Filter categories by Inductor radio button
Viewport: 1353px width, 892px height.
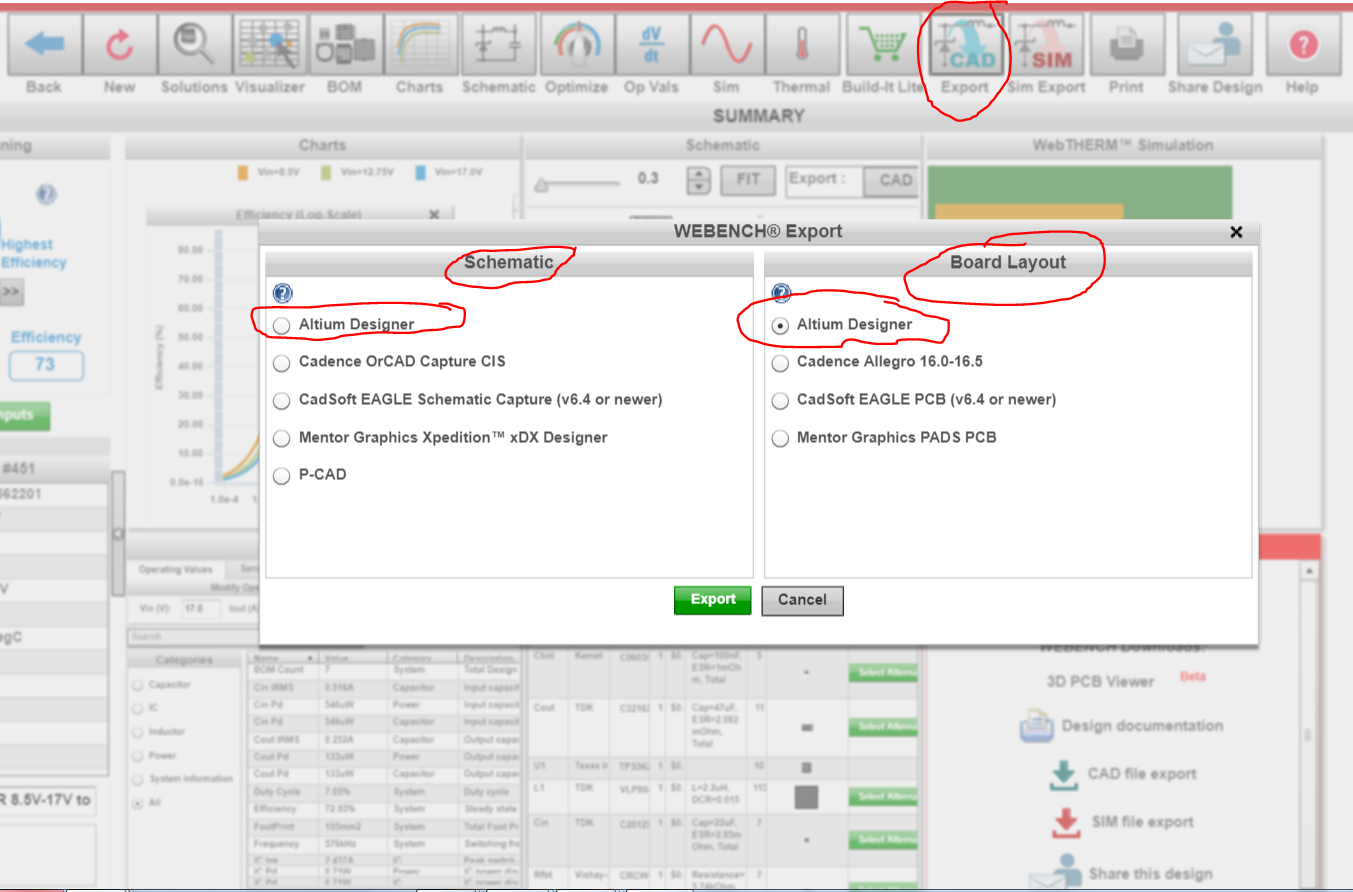tap(137, 732)
